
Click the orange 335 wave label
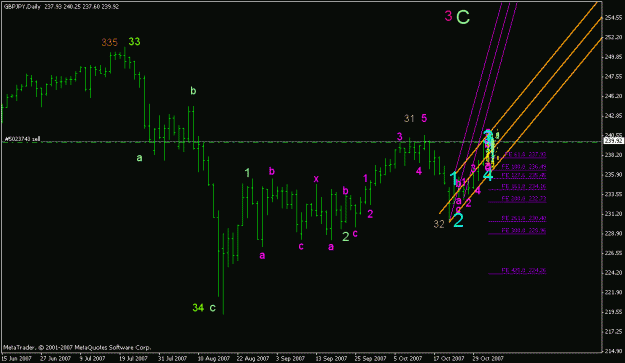[x=110, y=42]
